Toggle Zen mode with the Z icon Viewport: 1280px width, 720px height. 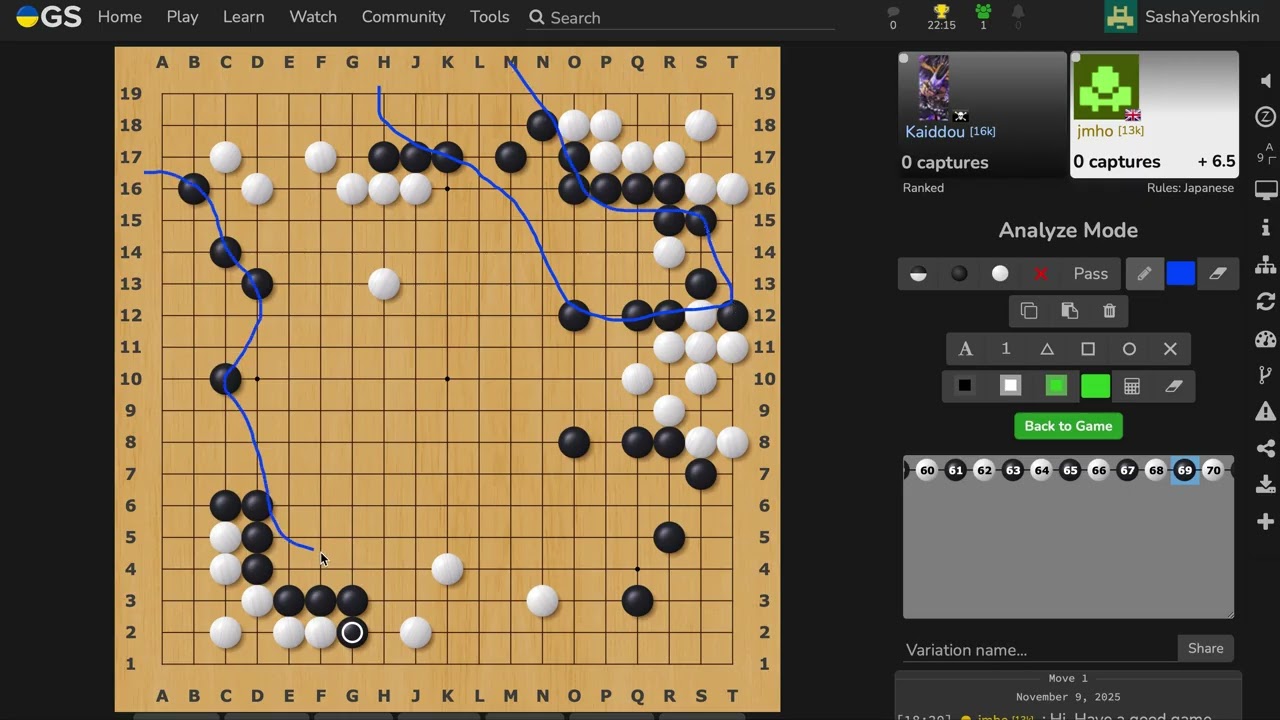click(x=1265, y=117)
